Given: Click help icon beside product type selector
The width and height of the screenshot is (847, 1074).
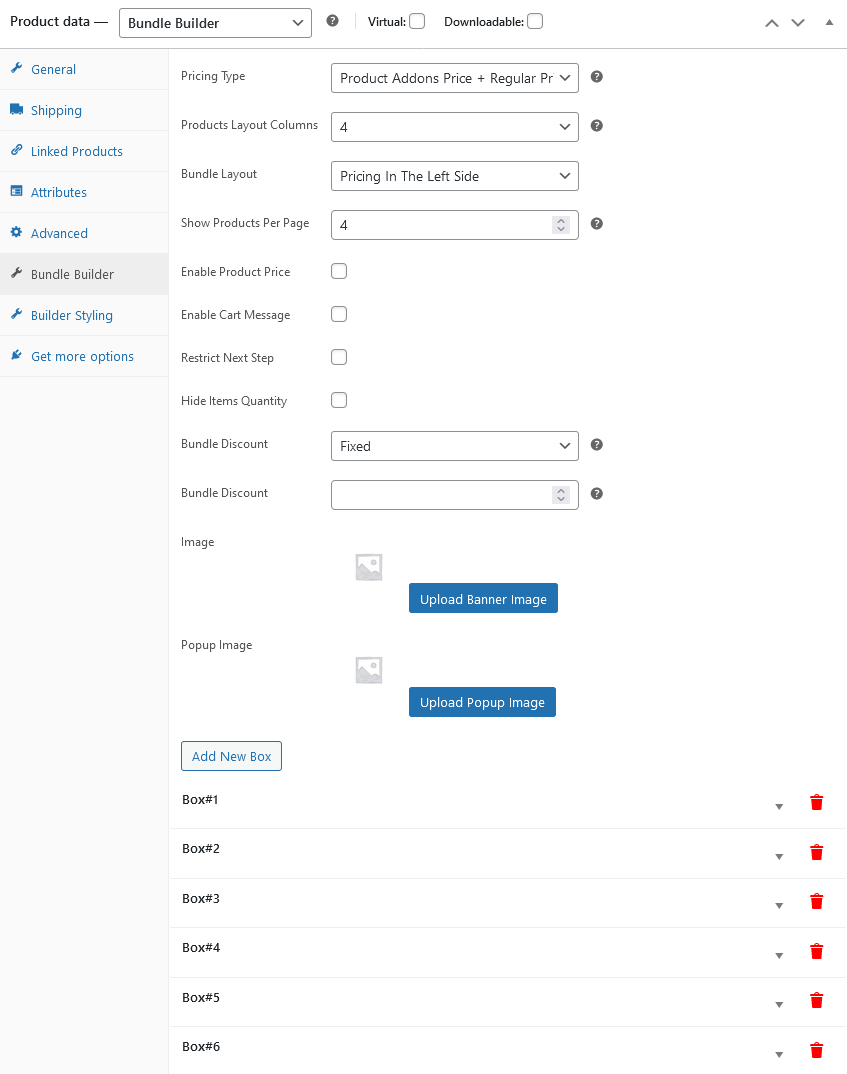Looking at the screenshot, I should pyautogui.click(x=332, y=21).
